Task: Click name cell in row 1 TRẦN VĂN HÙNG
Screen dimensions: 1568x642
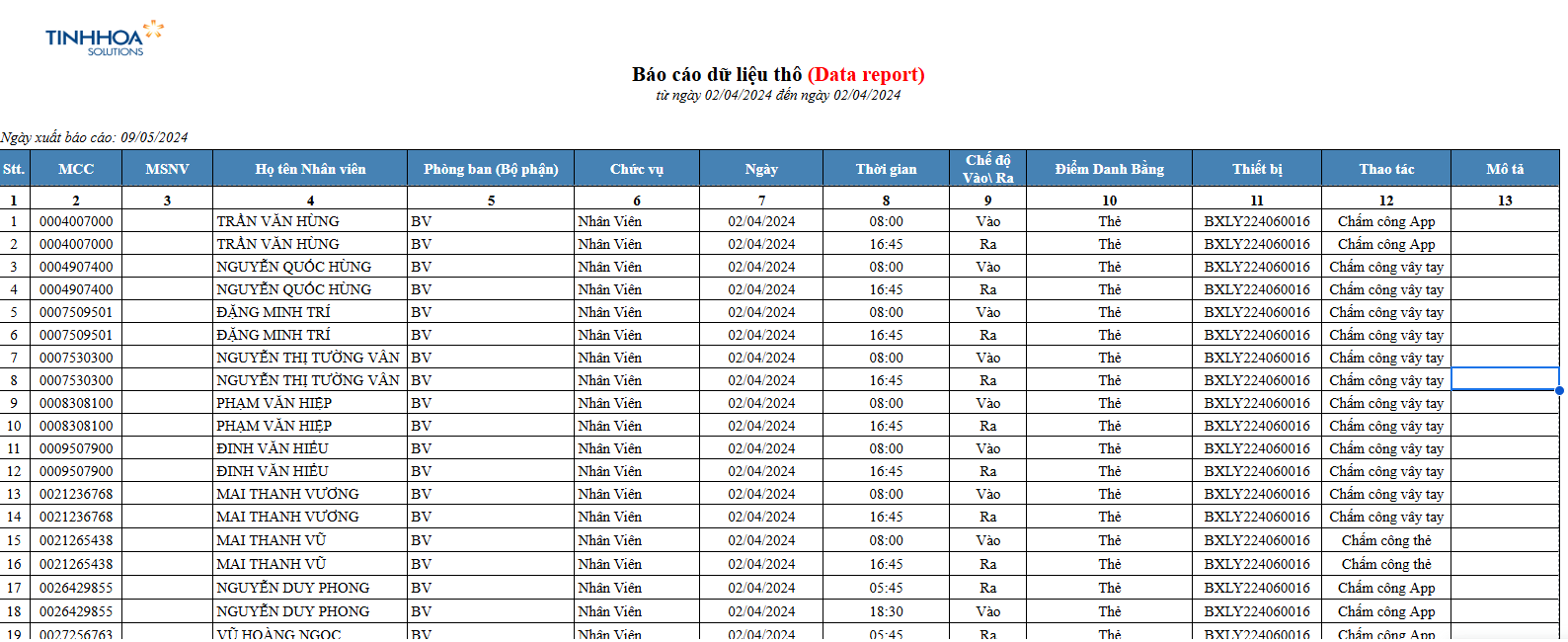Action: click(x=278, y=221)
